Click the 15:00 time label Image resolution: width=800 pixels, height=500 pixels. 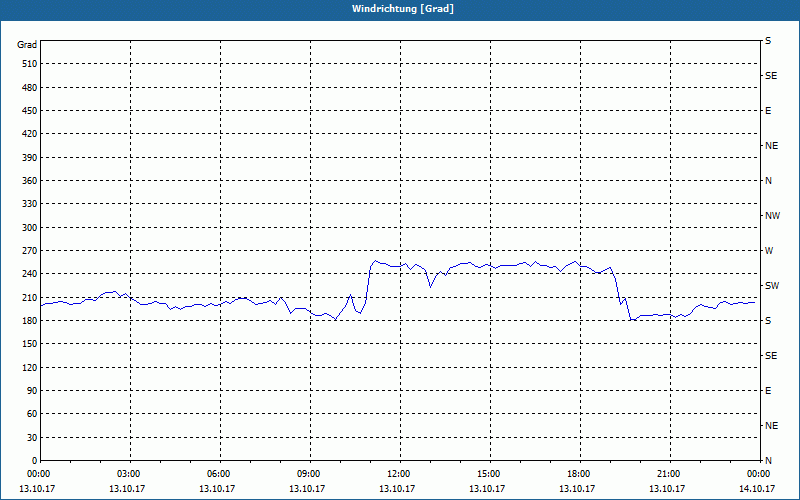[488, 474]
